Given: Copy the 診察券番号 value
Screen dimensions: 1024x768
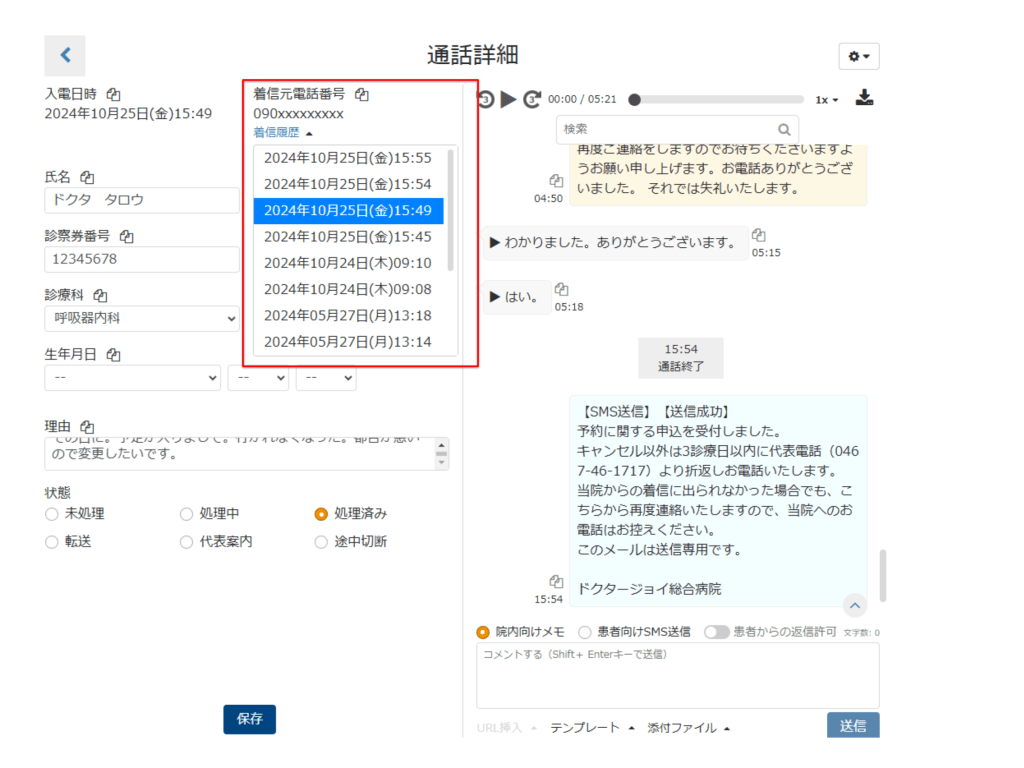Looking at the screenshot, I should coord(126,237).
